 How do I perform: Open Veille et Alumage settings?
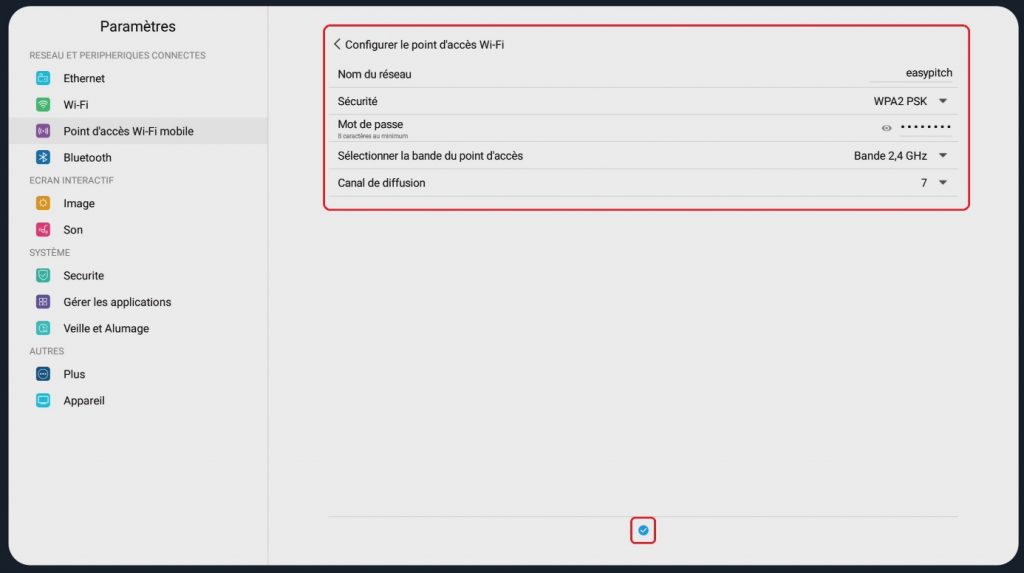[x=138, y=329]
